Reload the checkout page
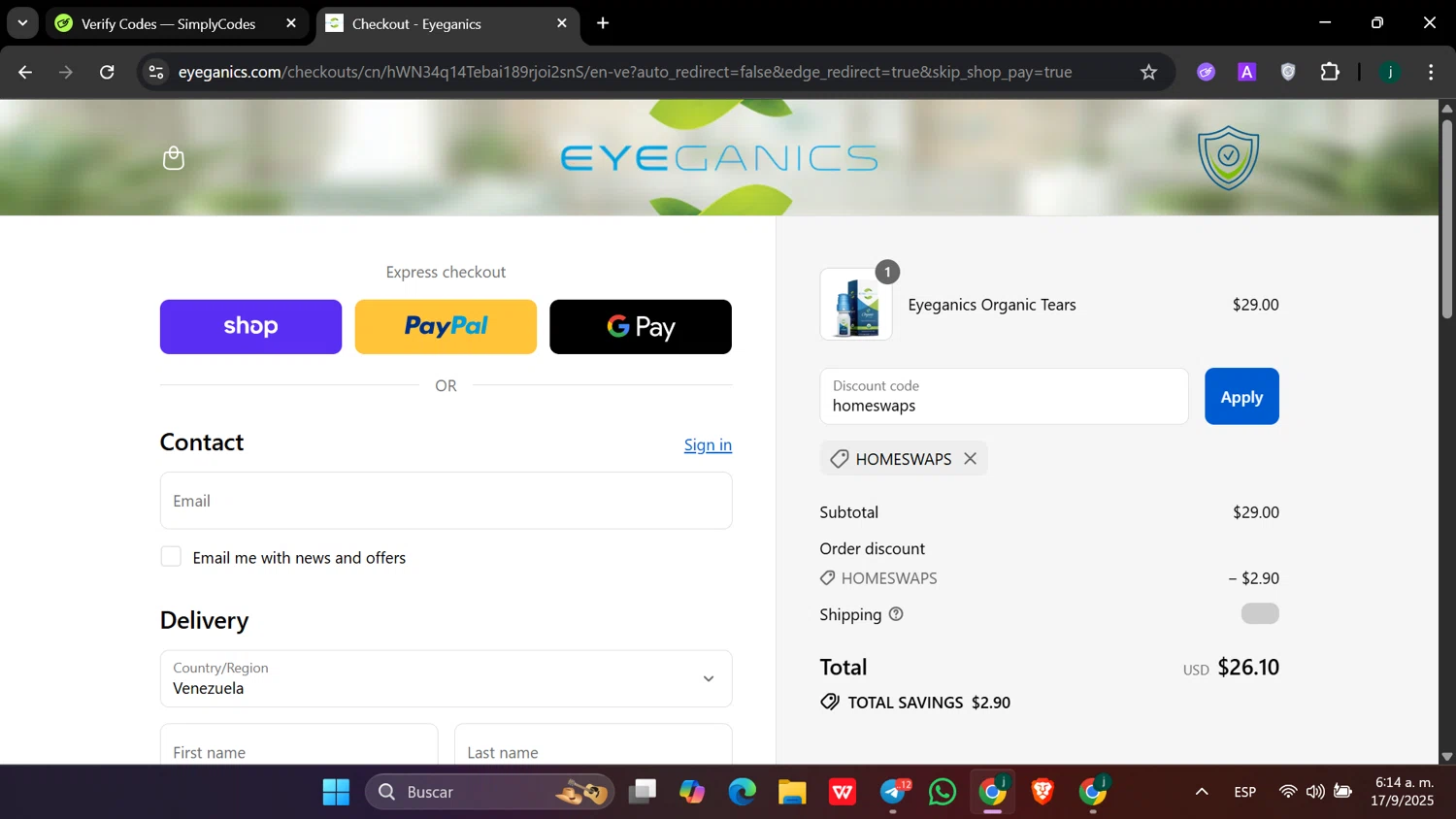The width and height of the screenshot is (1456, 819). [107, 72]
